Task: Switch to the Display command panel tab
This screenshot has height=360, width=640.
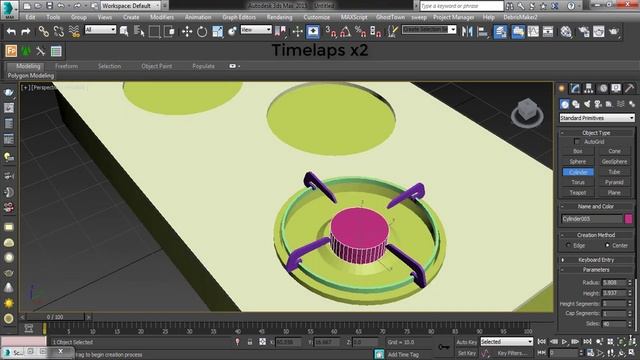Action: tap(616, 88)
